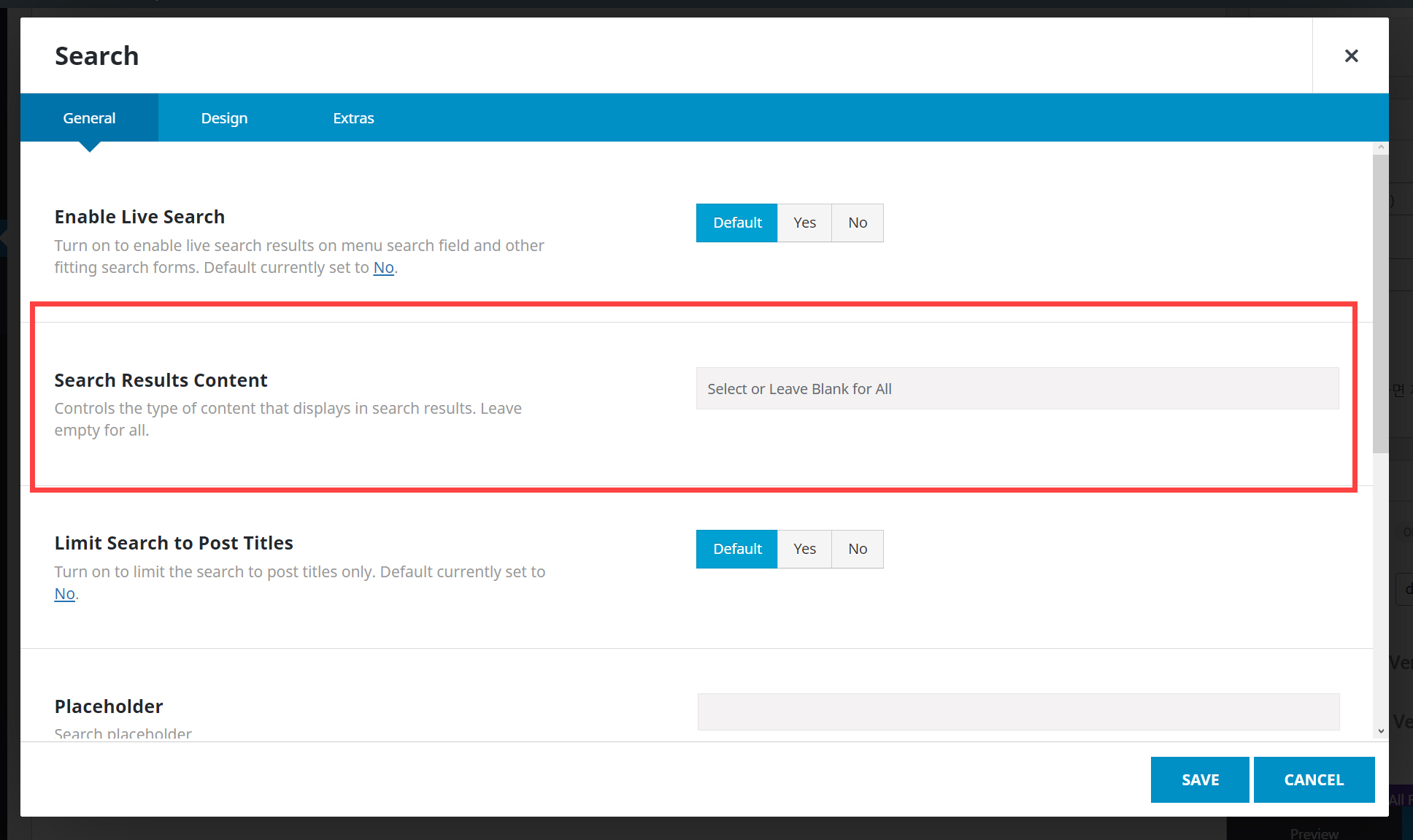Open the Extras tab

tap(353, 118)
